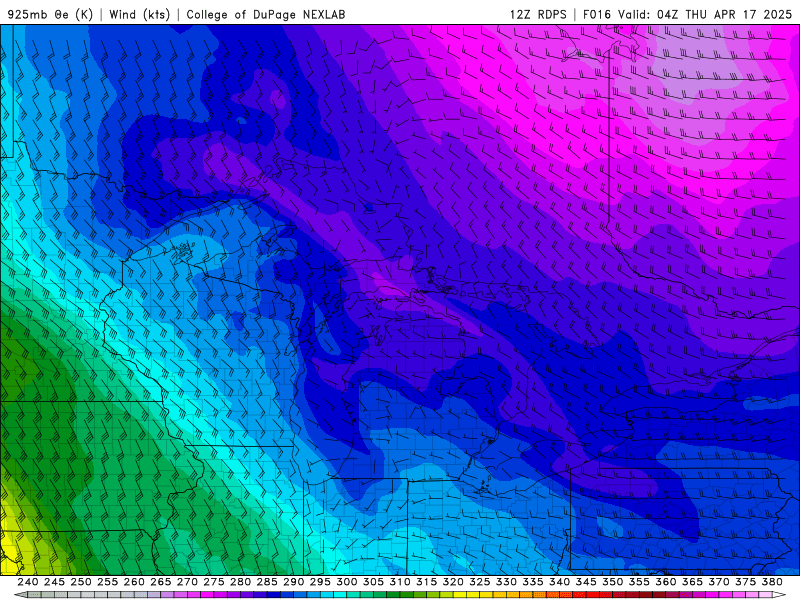Click the 375 value on the color scale
Screen dimensions: 800x600
(745, 582)
